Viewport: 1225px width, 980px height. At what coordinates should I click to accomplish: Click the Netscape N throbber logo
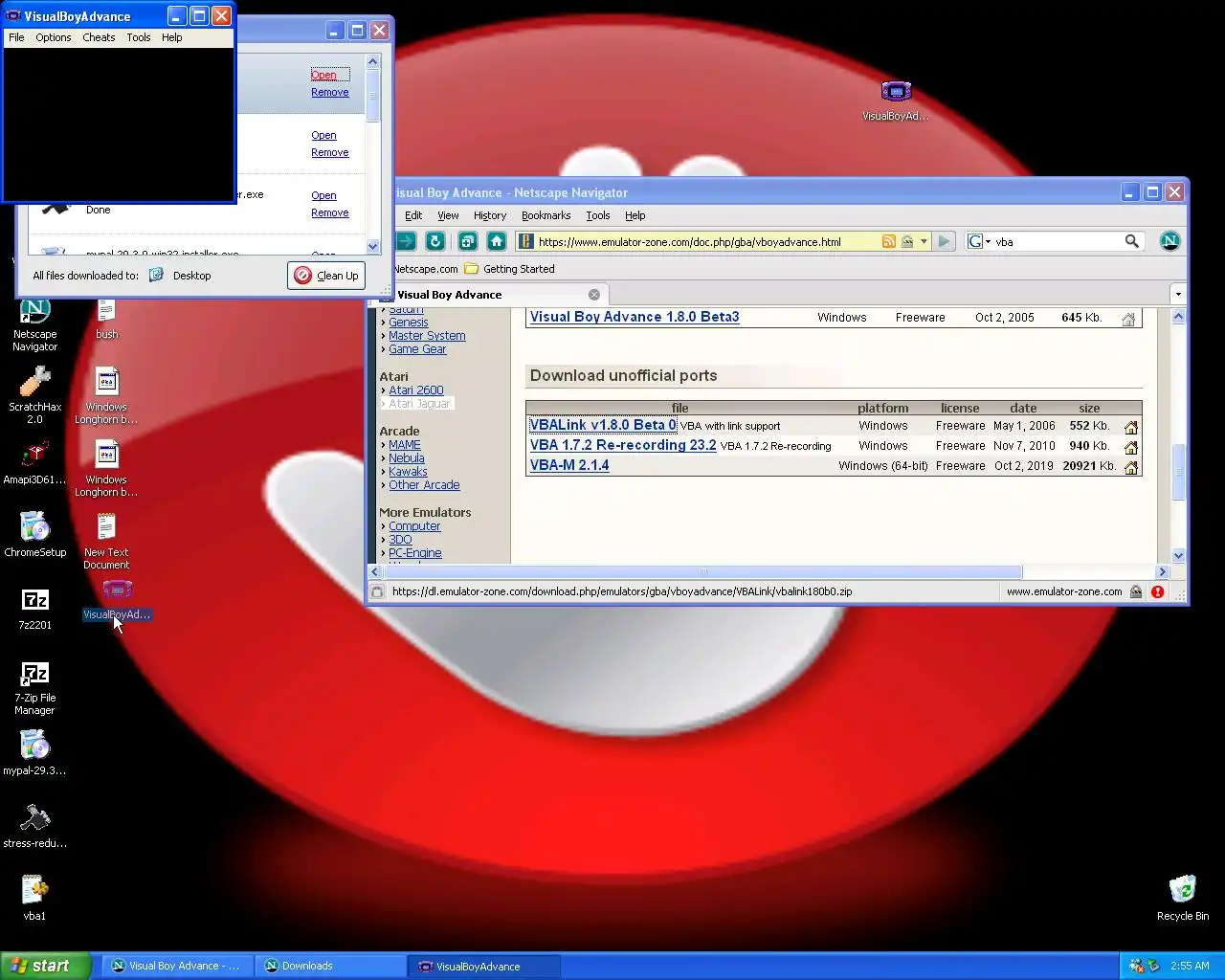(x=1169, y=241)
